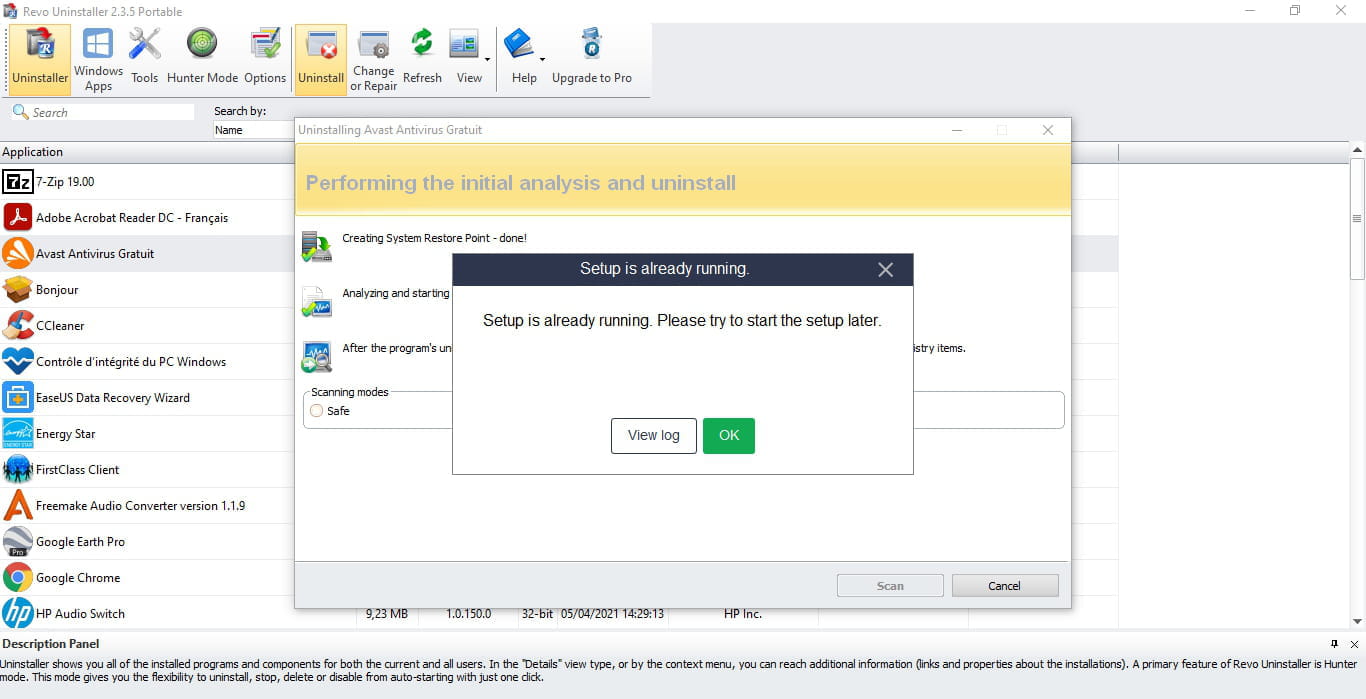Click Change or Repair toolbar icon

[x=374, y=60]
